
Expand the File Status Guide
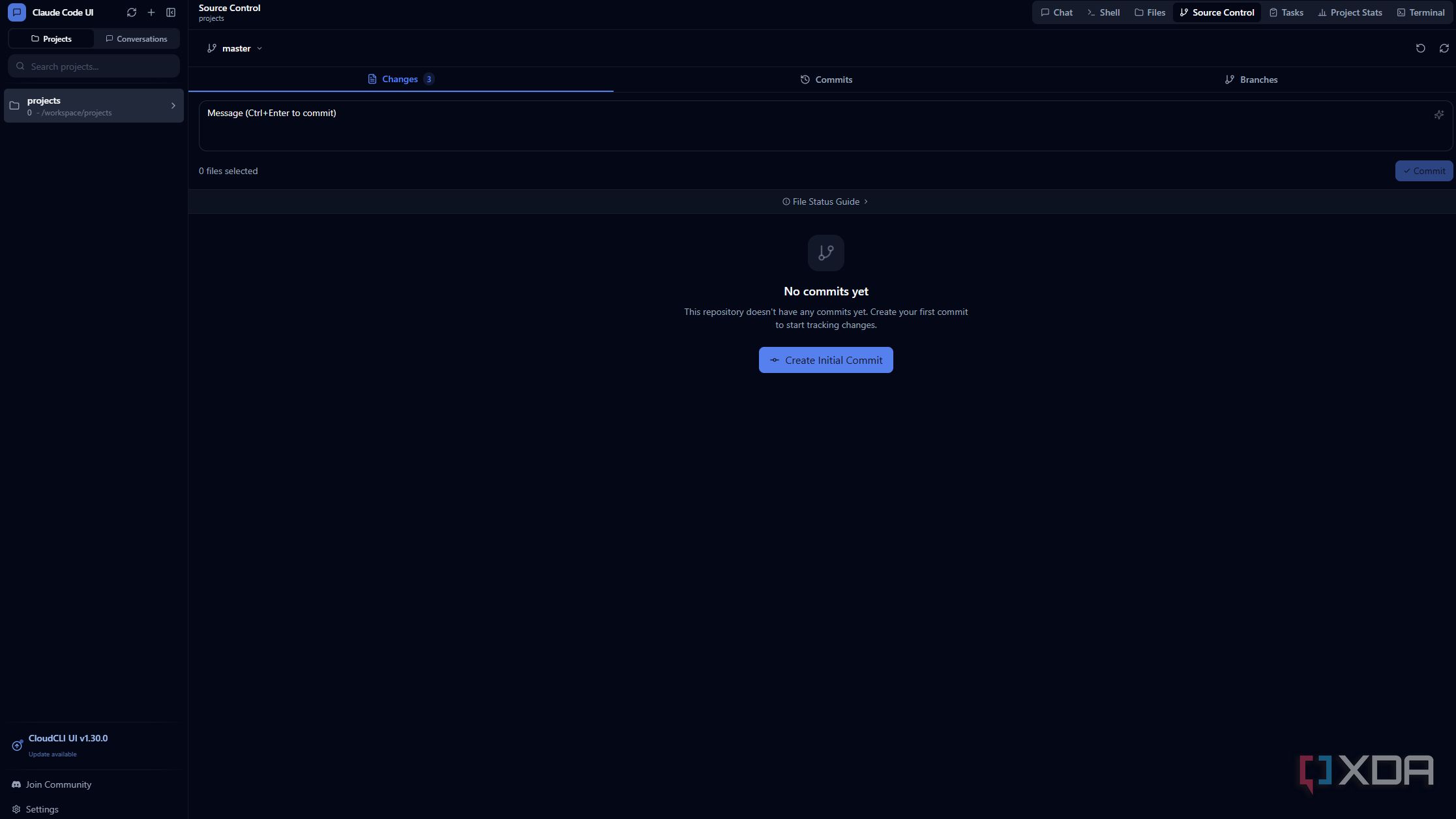(x=825, y=201)
